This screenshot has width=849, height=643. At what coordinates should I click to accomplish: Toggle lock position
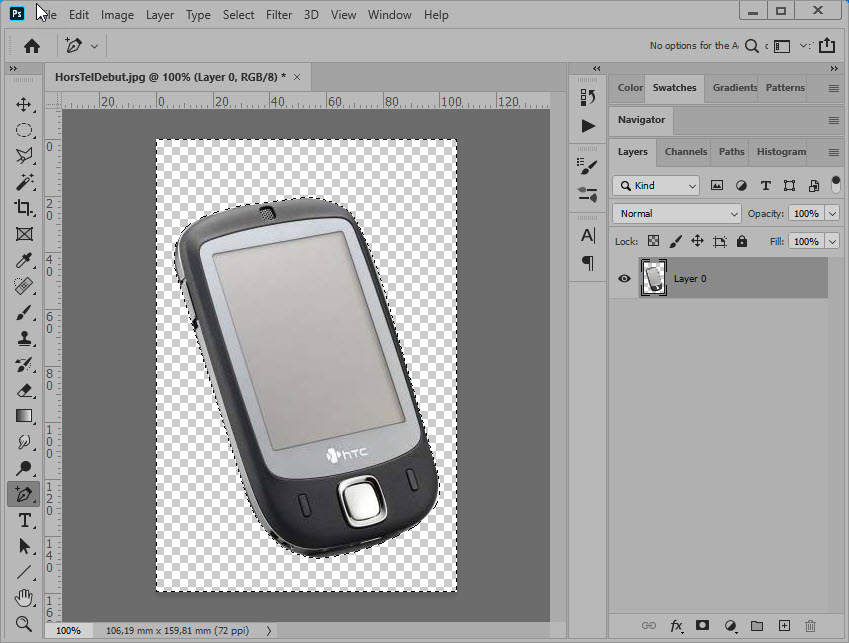697,241
